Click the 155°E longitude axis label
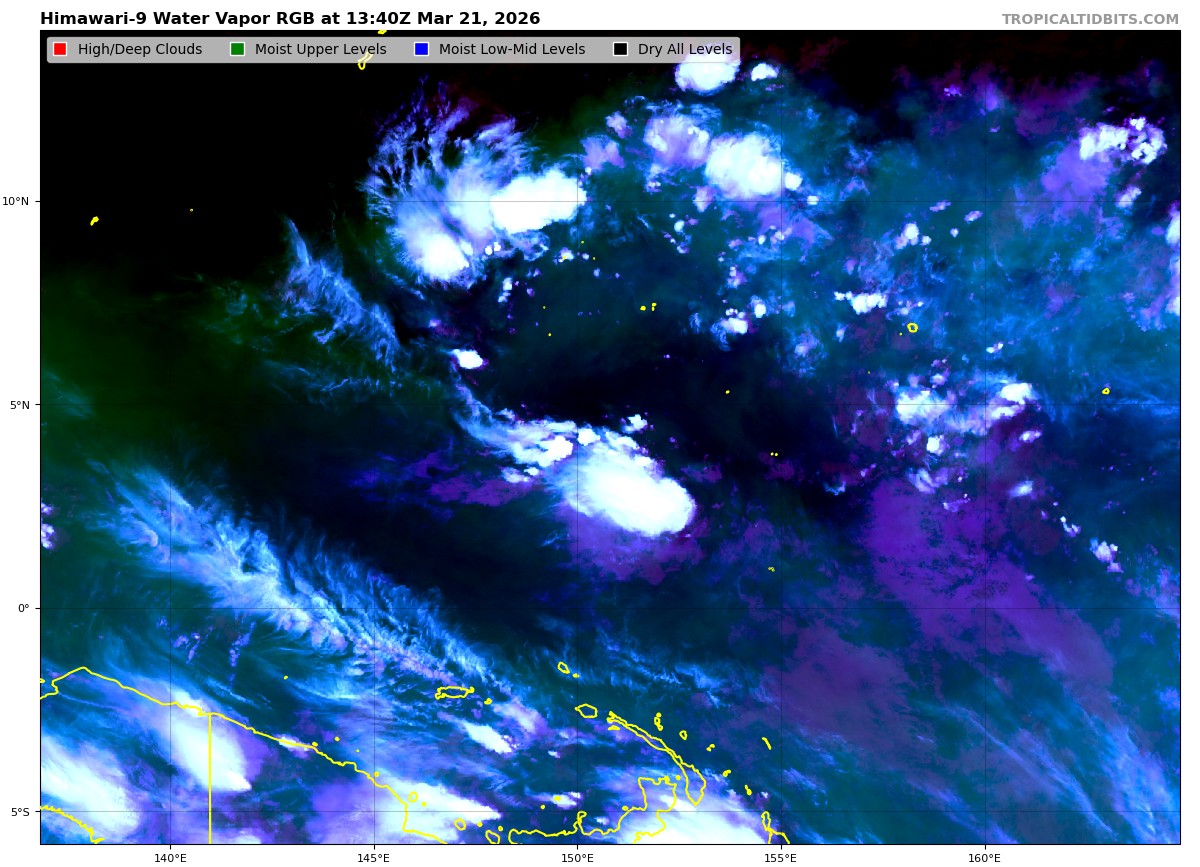The image size is (1200, 867). 781,857
